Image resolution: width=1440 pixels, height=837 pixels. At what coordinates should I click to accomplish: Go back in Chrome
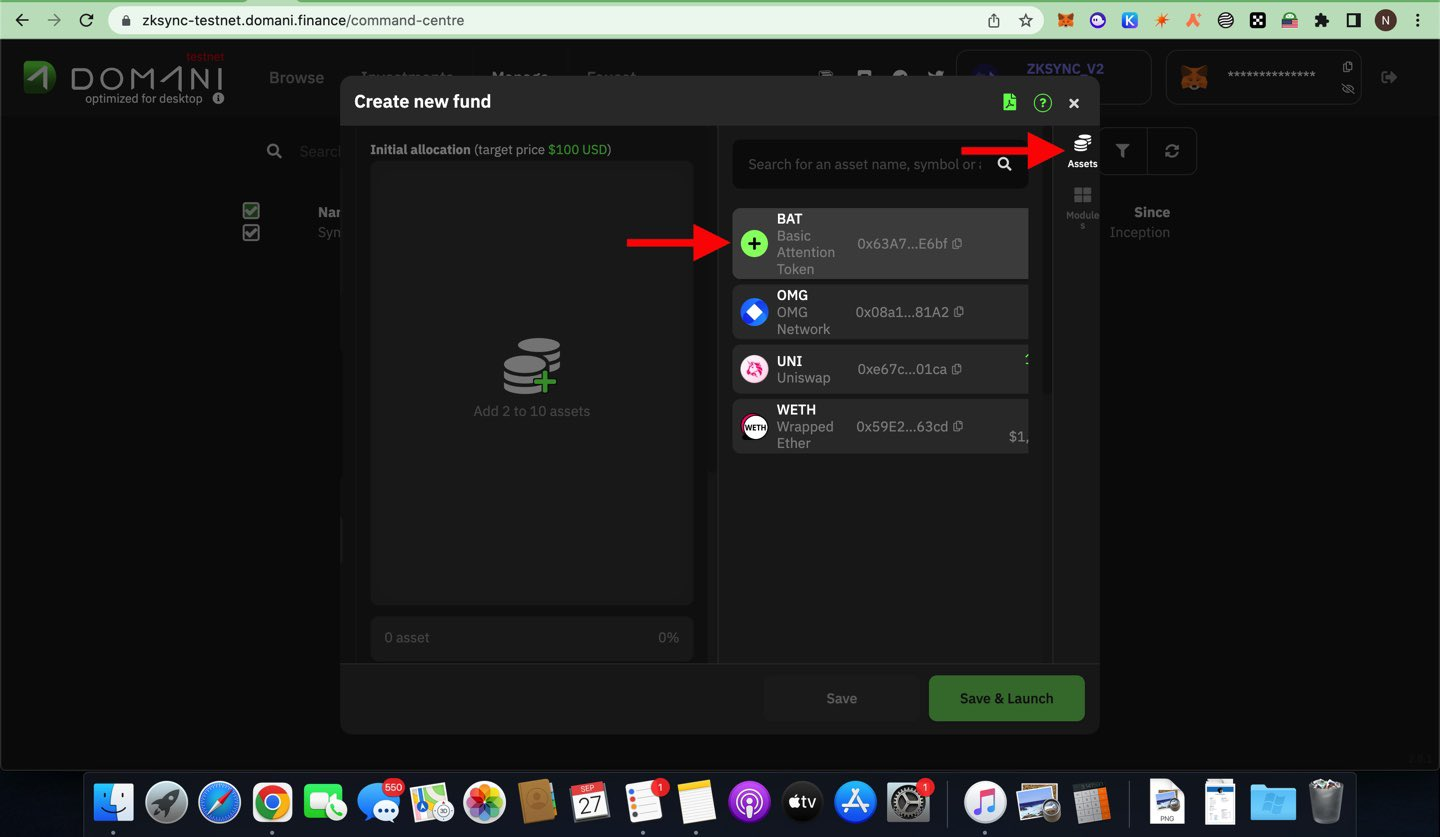point(22,20)
